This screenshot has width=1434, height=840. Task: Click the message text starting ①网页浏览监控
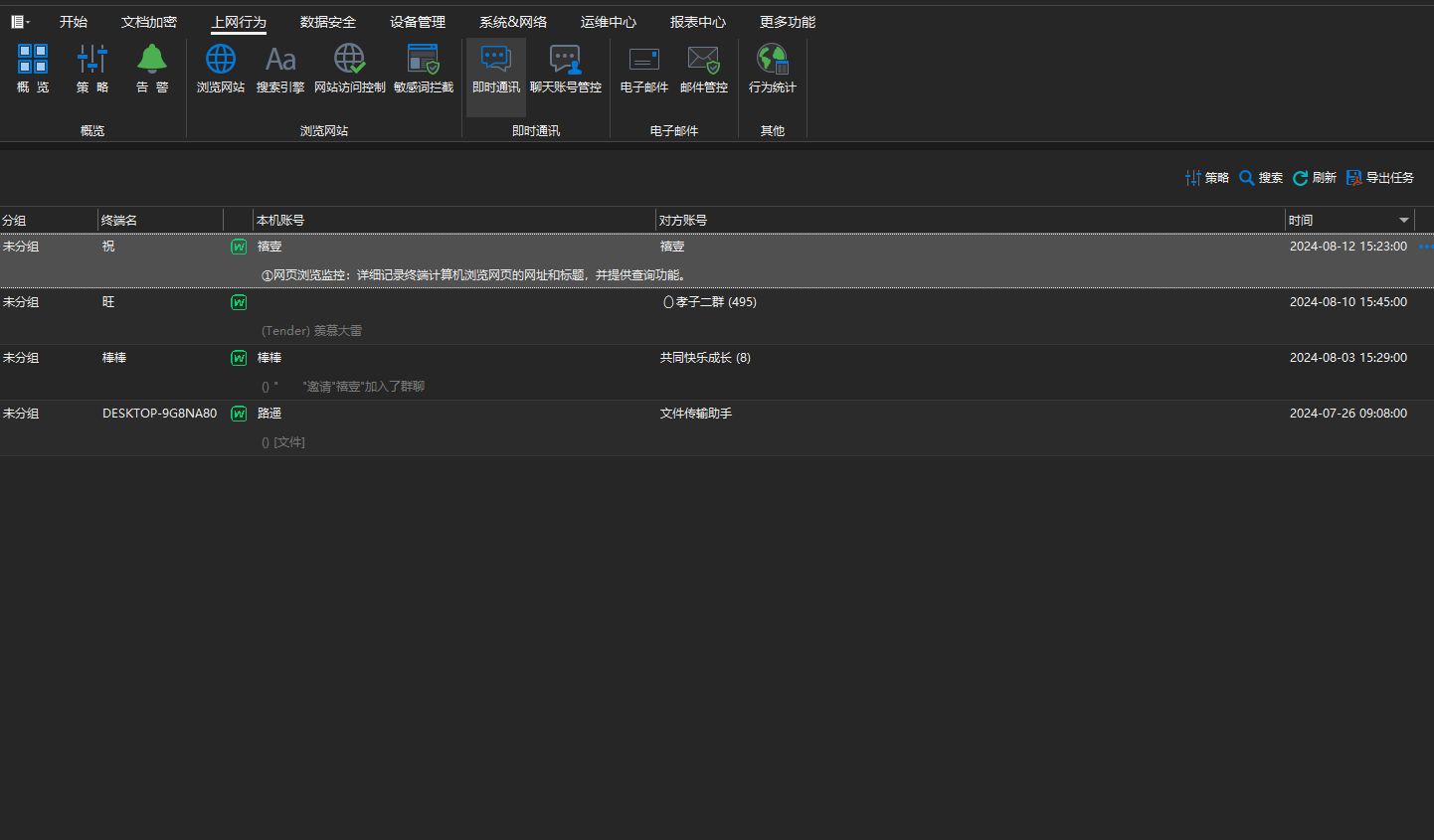coord(475,275)
